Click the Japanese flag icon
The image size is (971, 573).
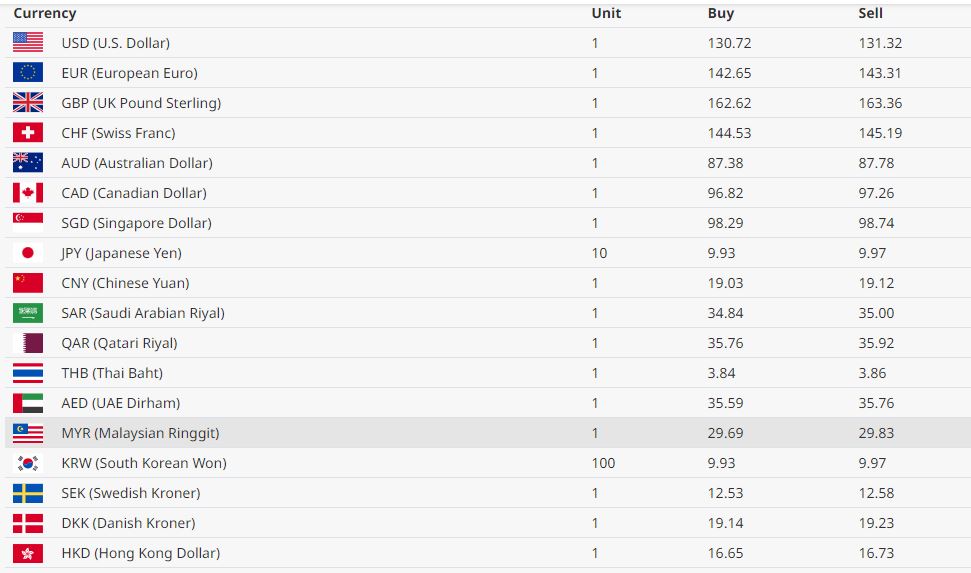click(x=28, y=253)
